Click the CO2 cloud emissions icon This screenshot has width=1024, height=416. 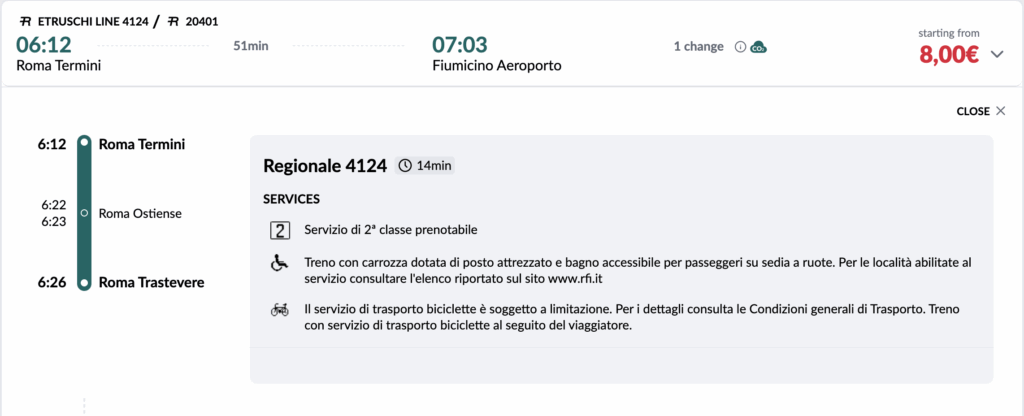pos(759,47)
